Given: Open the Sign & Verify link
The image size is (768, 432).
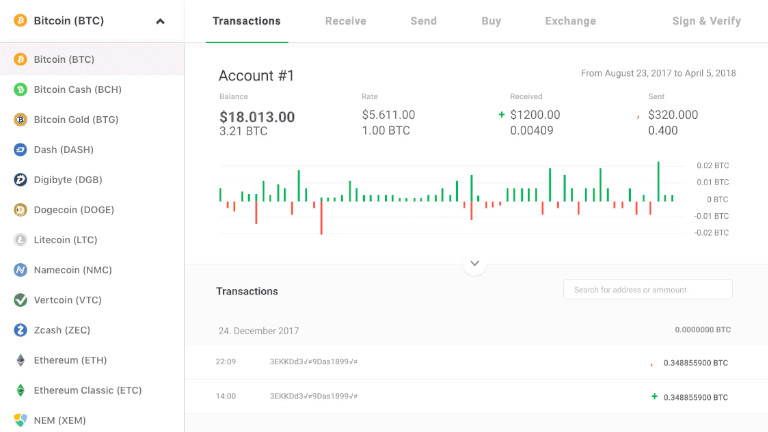Looking at the screenshot, I should [x=706, y=21].
